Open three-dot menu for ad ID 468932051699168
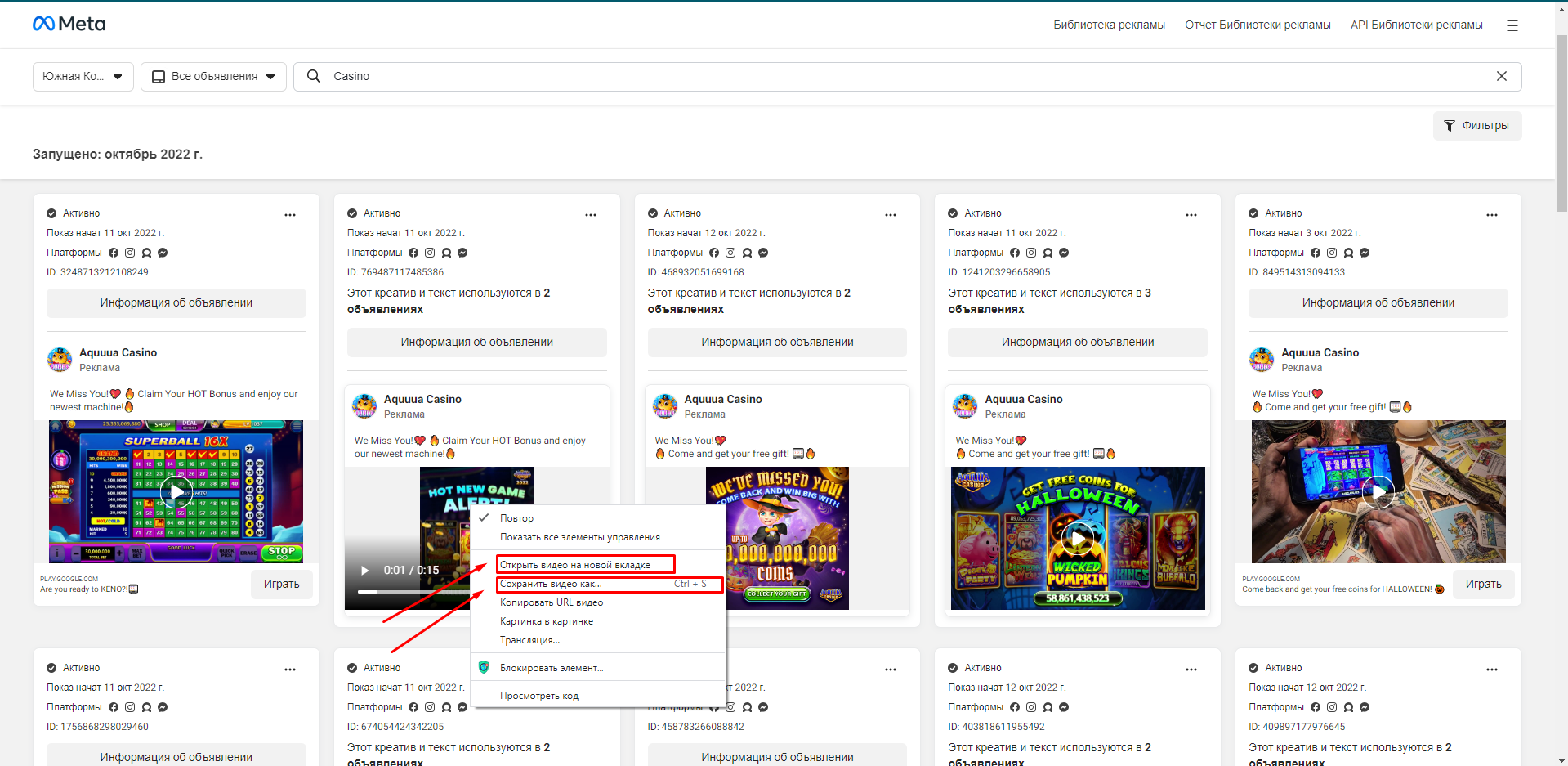This screenshot has width=1568, height=766. tap(891, 214)
